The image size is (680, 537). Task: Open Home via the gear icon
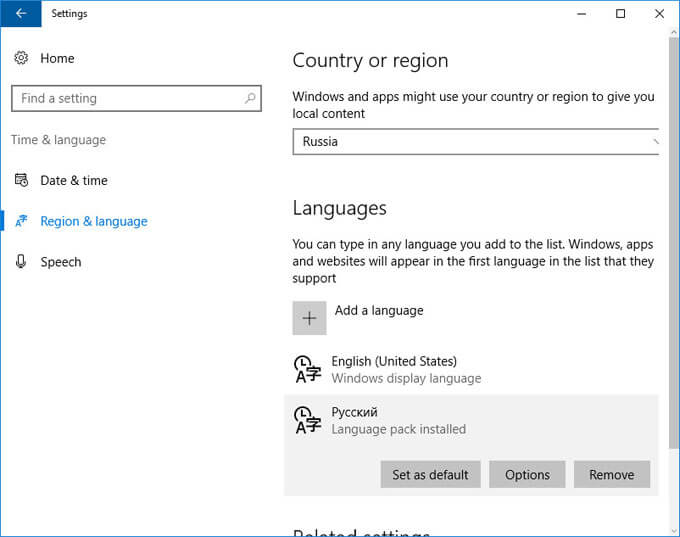coord(21,58)
